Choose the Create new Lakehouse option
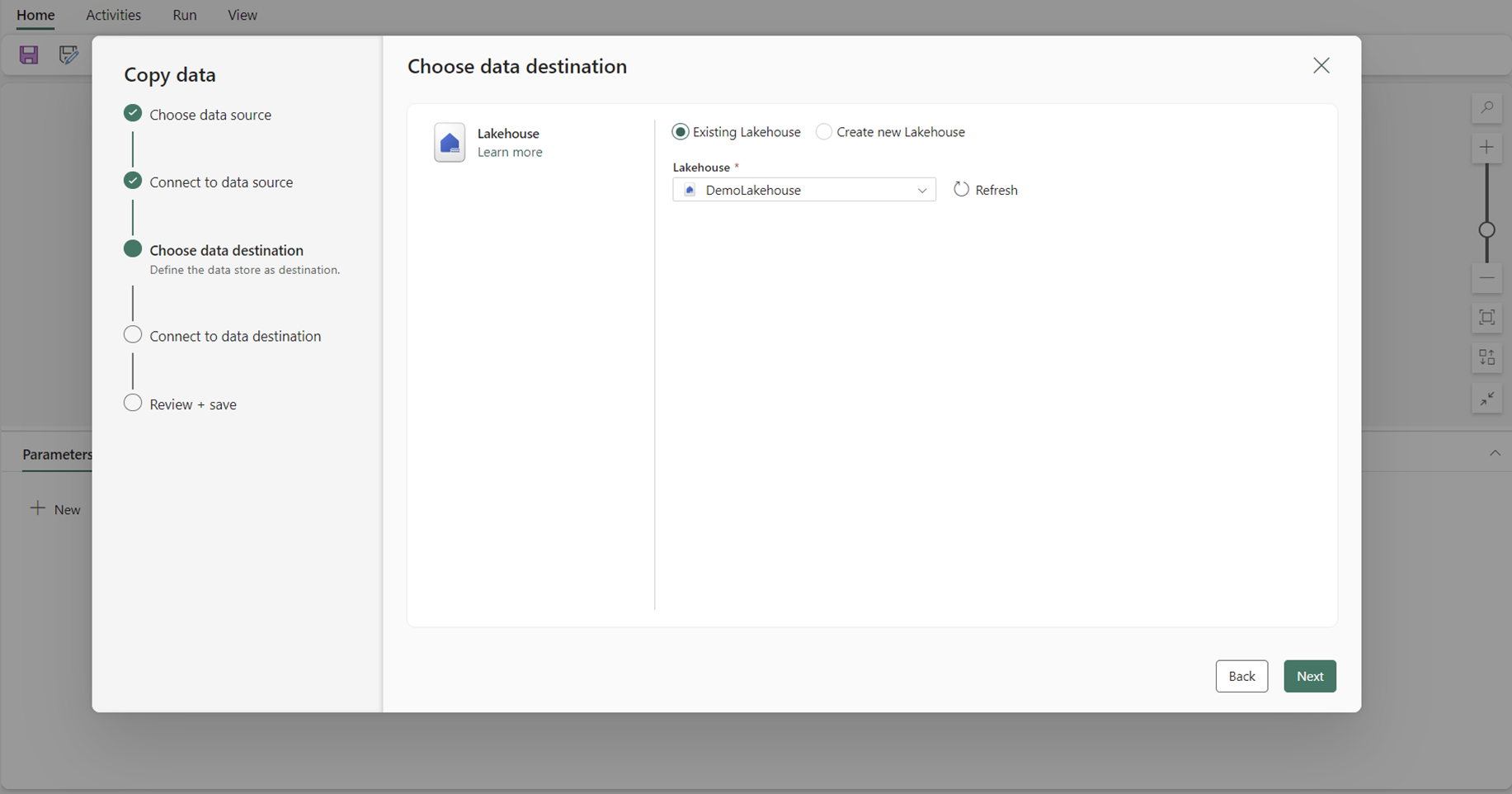The width and height of the screenshot is (1512, 794). [x=824, y=132]
